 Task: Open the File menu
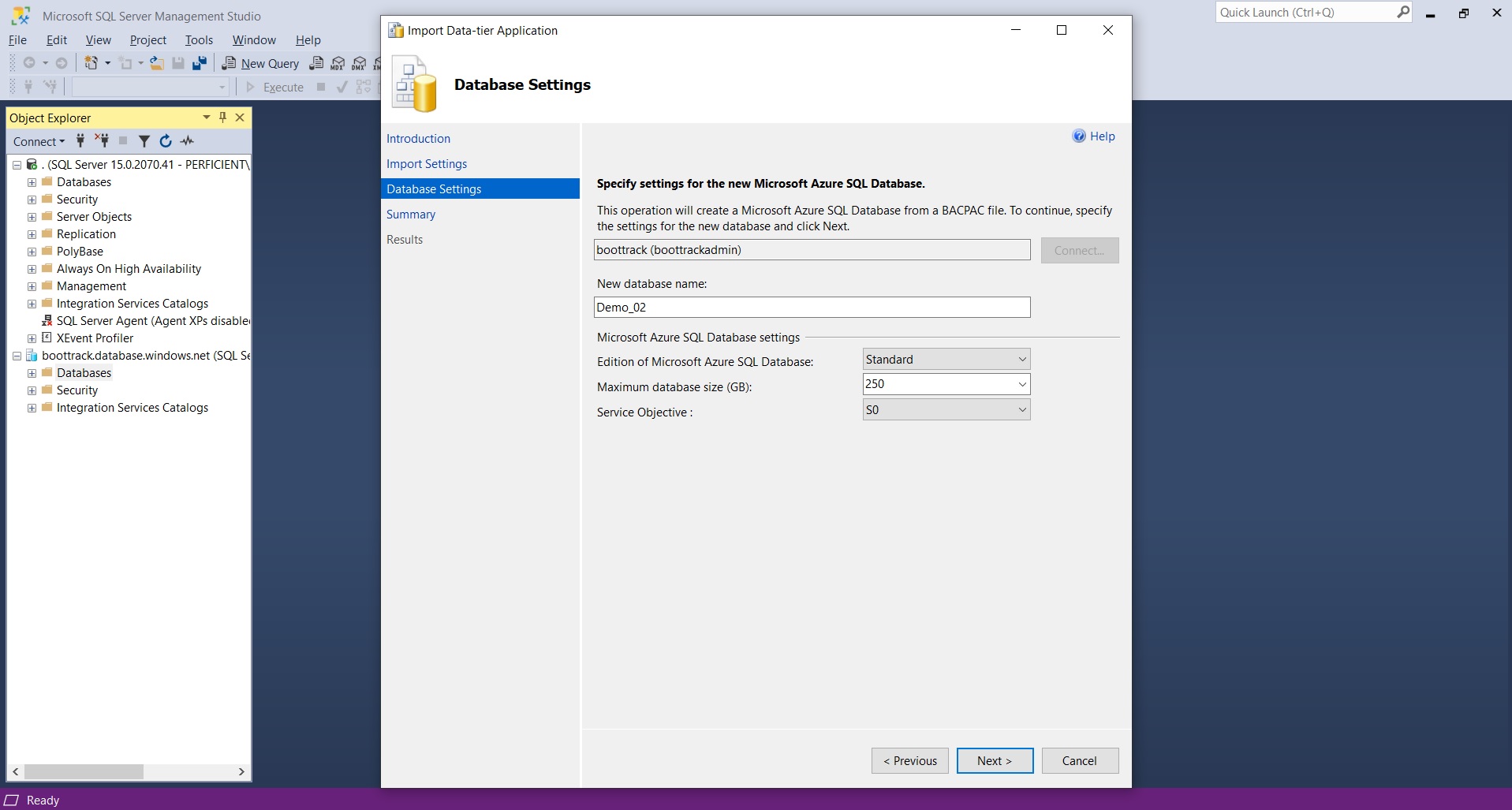17,39
